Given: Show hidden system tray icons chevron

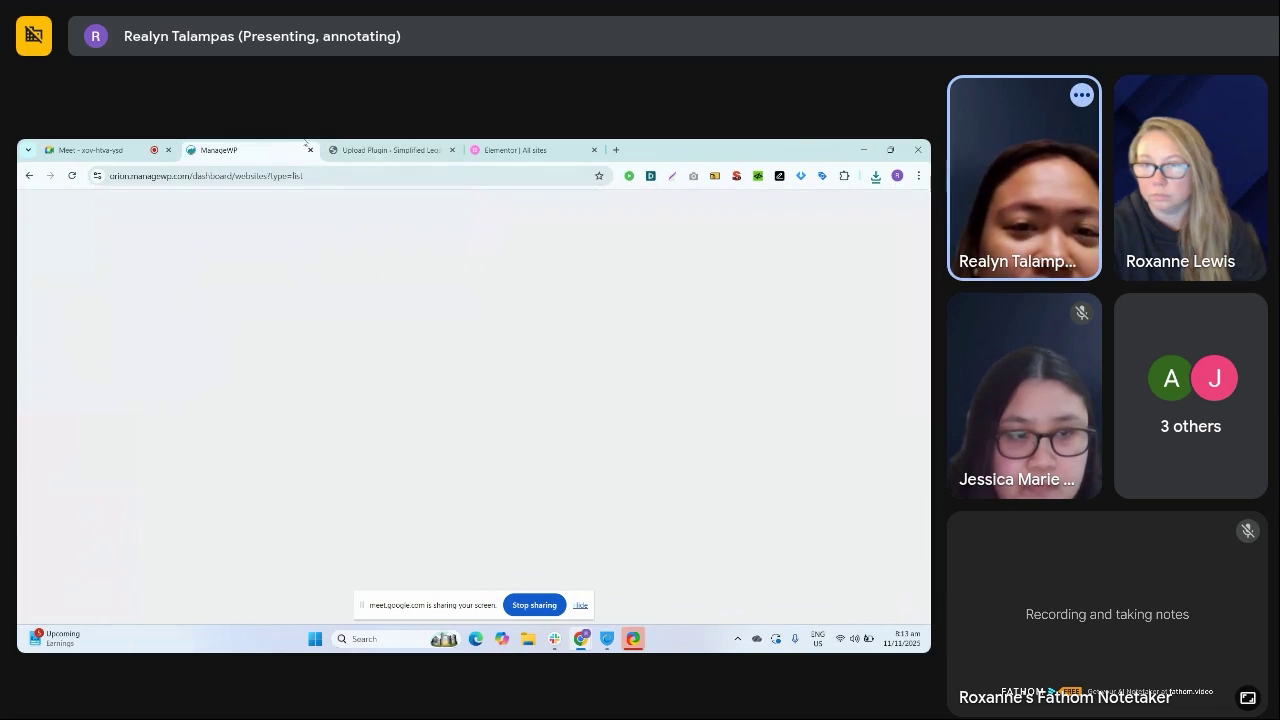Looking at the screenshot, I should pyautogui.click(x=738, y=639).
